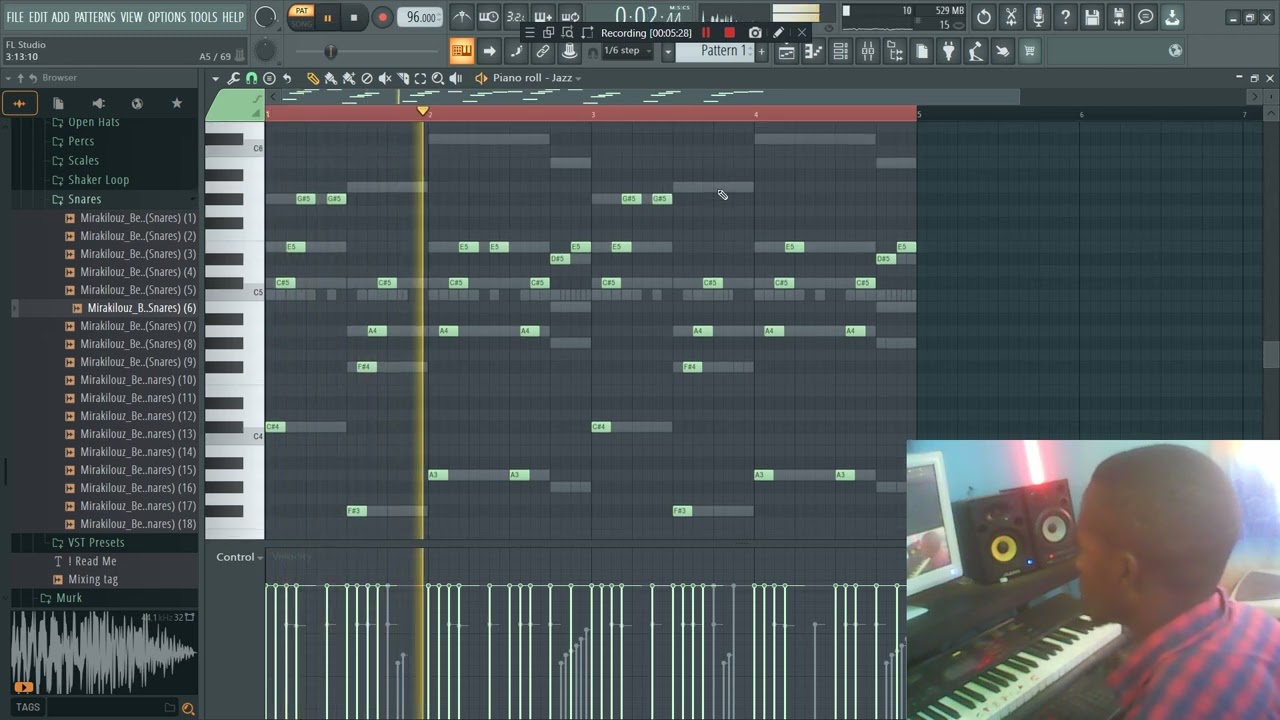1280x720 pixels.
Task: Open the Playlist view icon
Action: click(x=787, y=51)
